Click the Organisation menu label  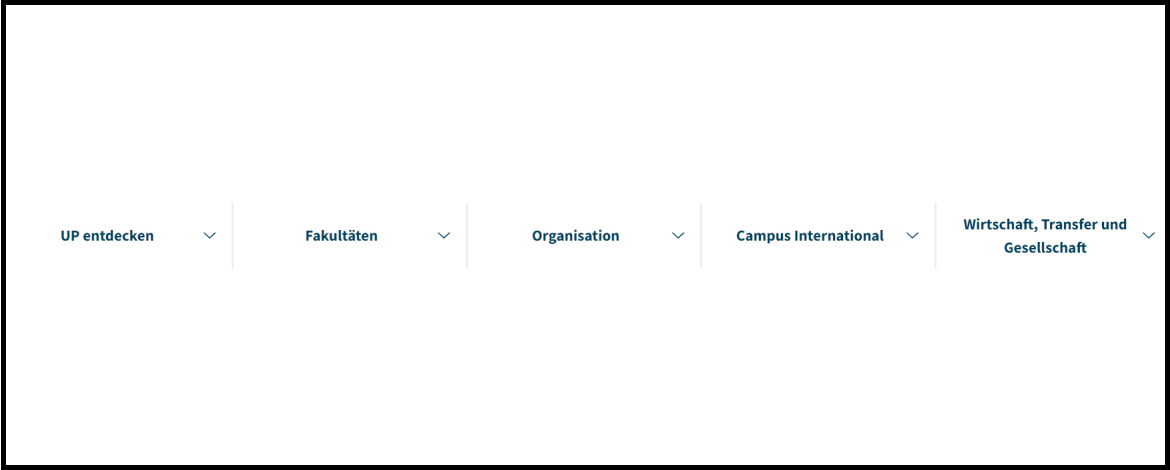pyautogui.click(x=575, y=236)
